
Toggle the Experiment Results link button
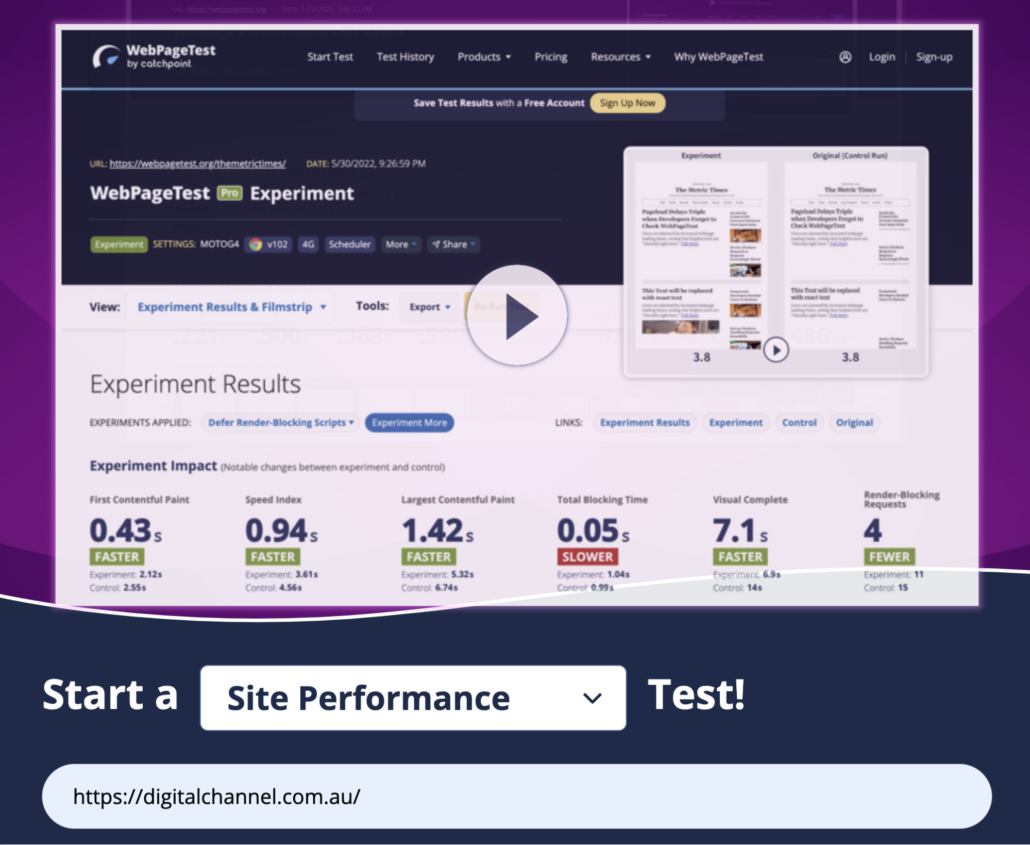tap(645, 423)
